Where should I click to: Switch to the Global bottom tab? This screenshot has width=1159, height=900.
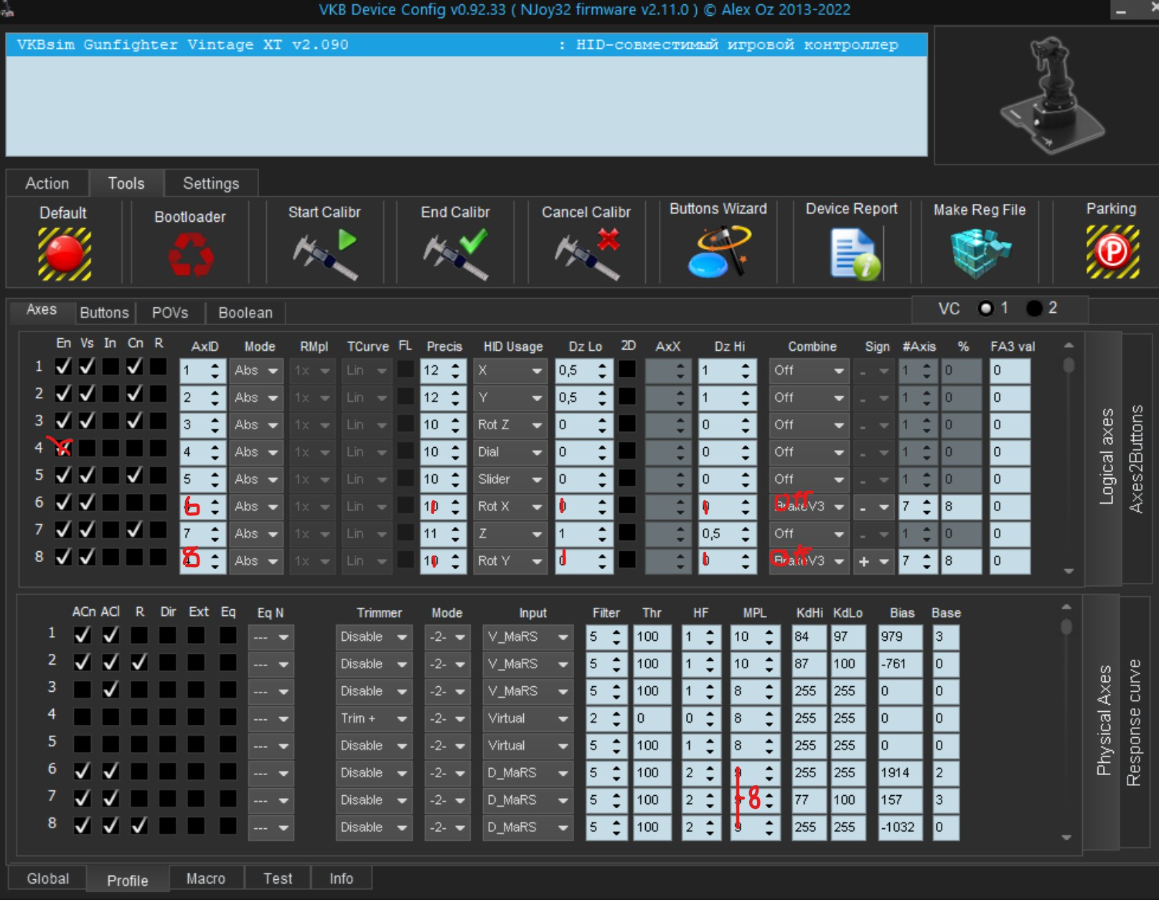(48, 879)
